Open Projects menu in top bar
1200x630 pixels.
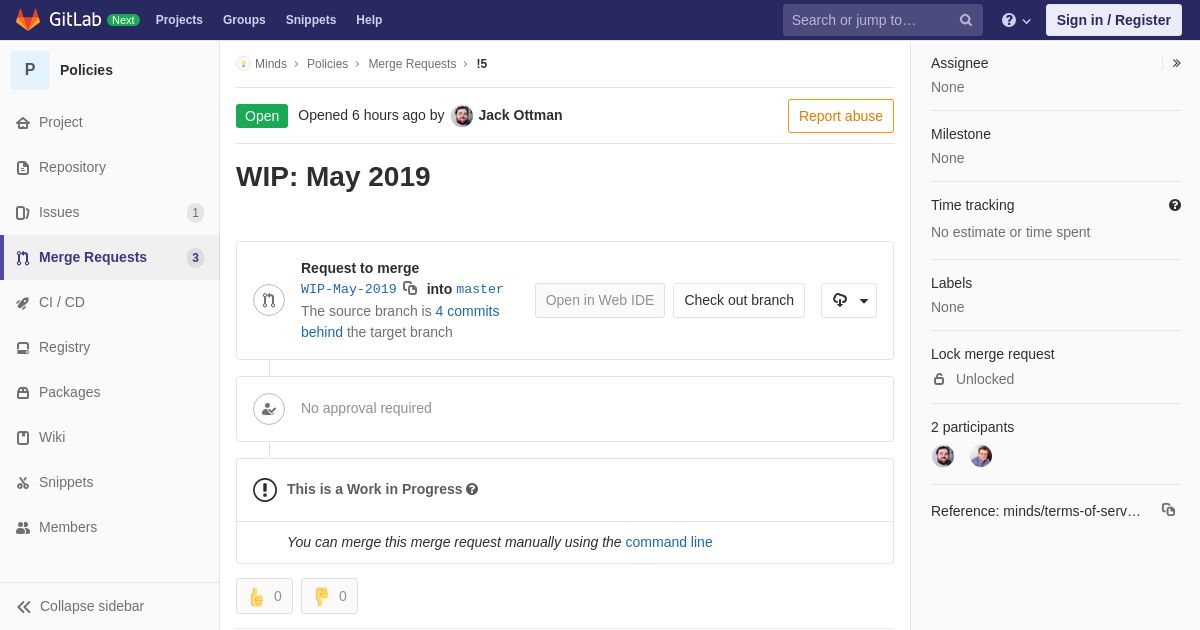179,20
